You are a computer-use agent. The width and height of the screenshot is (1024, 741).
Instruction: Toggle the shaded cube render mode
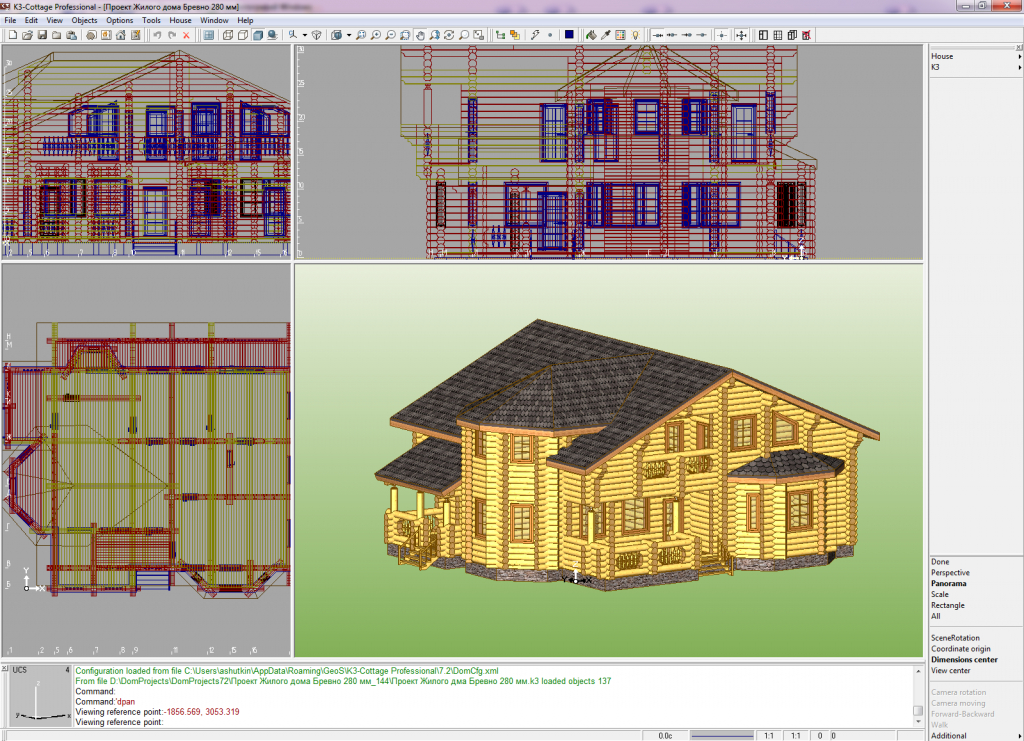[x=258, y=35]
